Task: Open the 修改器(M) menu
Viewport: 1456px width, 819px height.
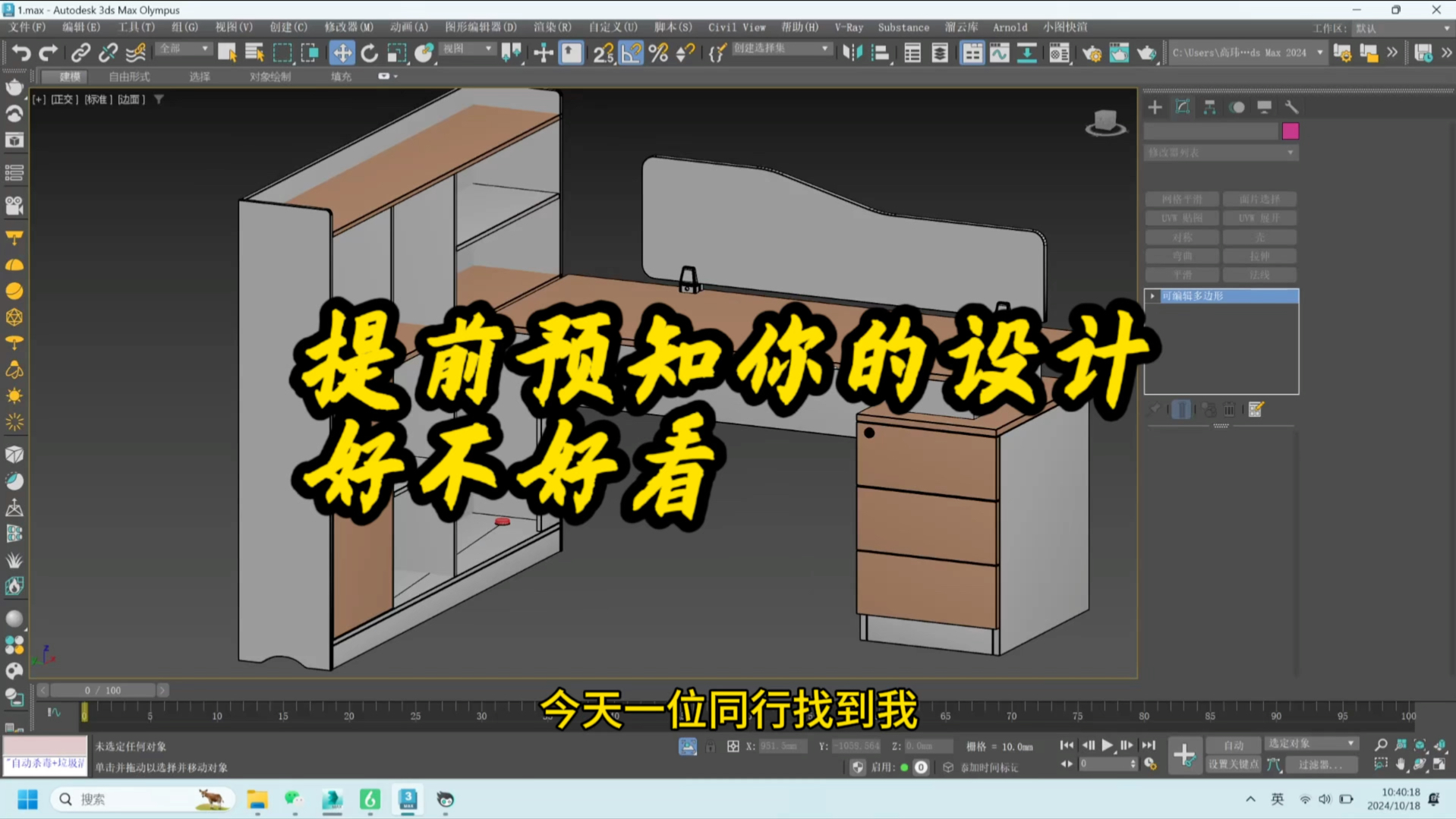Action: [348, 27]
